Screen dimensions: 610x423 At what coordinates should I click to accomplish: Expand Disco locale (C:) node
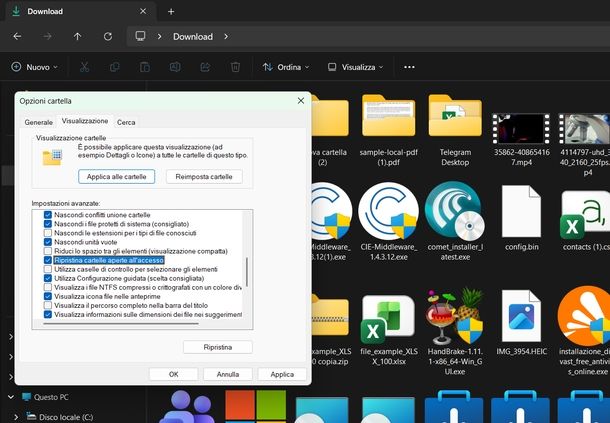tap(16, 417)
